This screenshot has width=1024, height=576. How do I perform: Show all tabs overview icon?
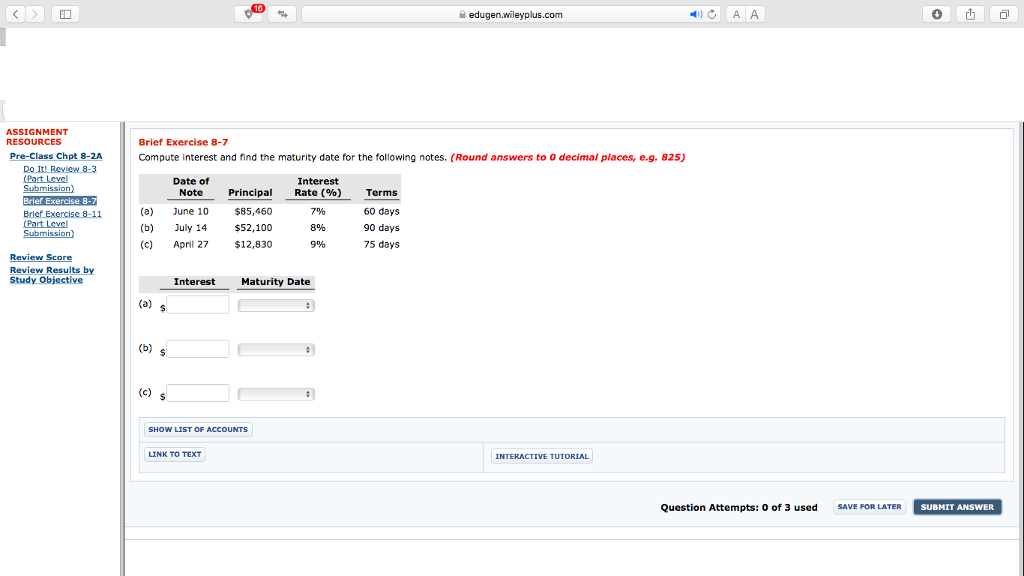(1004, 14)
